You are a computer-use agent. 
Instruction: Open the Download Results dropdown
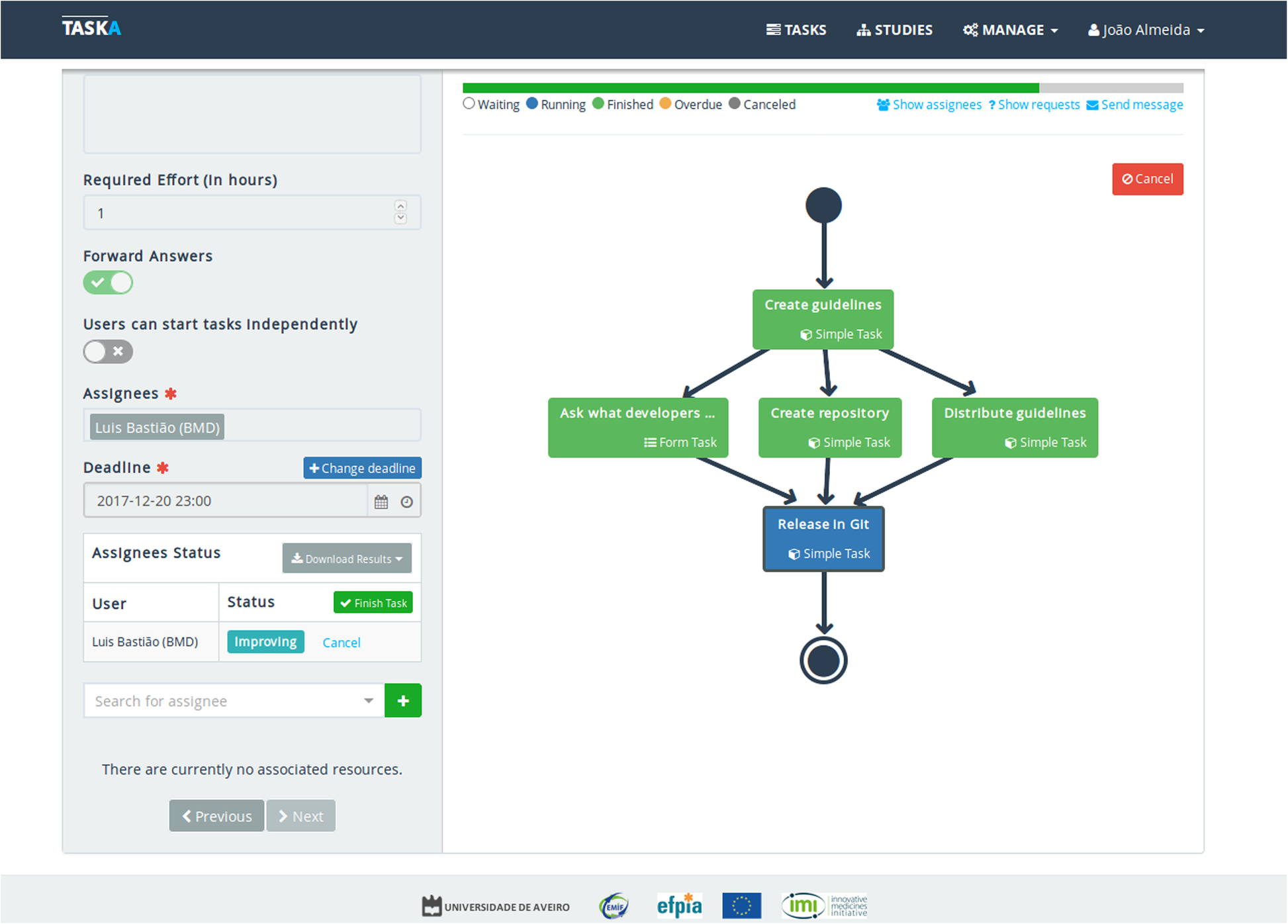(x=347, y=558)
